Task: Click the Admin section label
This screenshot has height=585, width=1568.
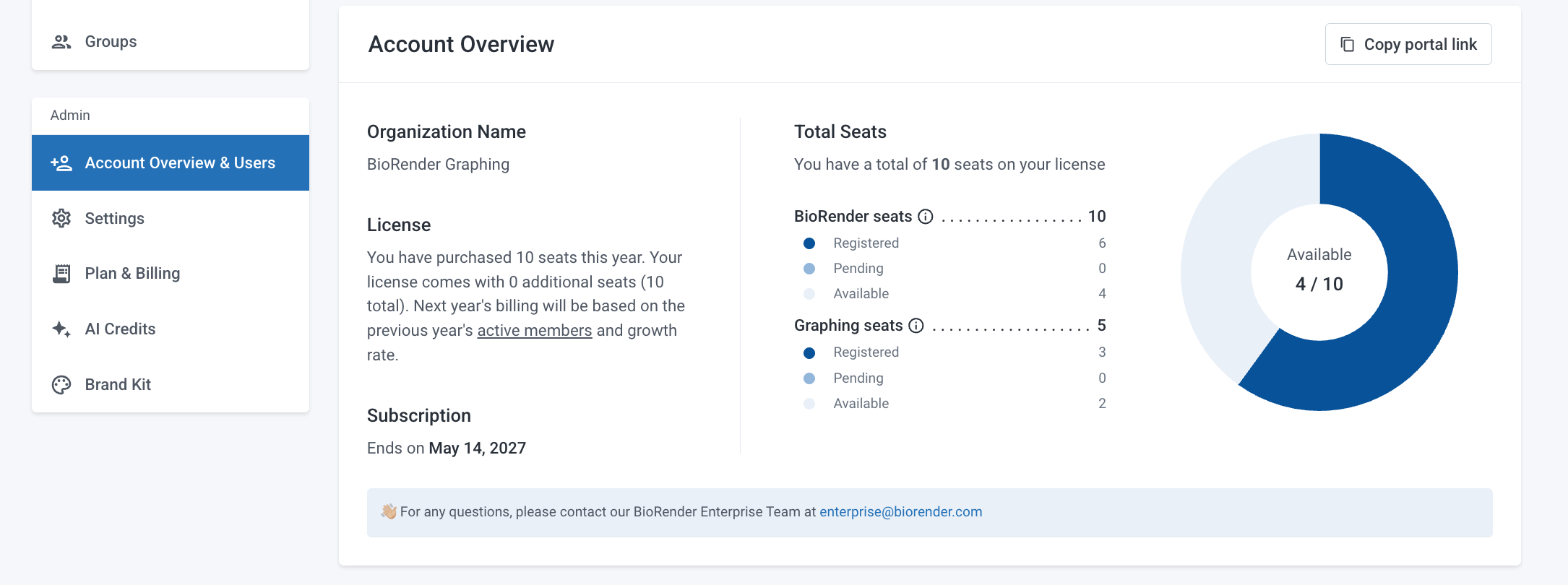Action: point(70,116)
